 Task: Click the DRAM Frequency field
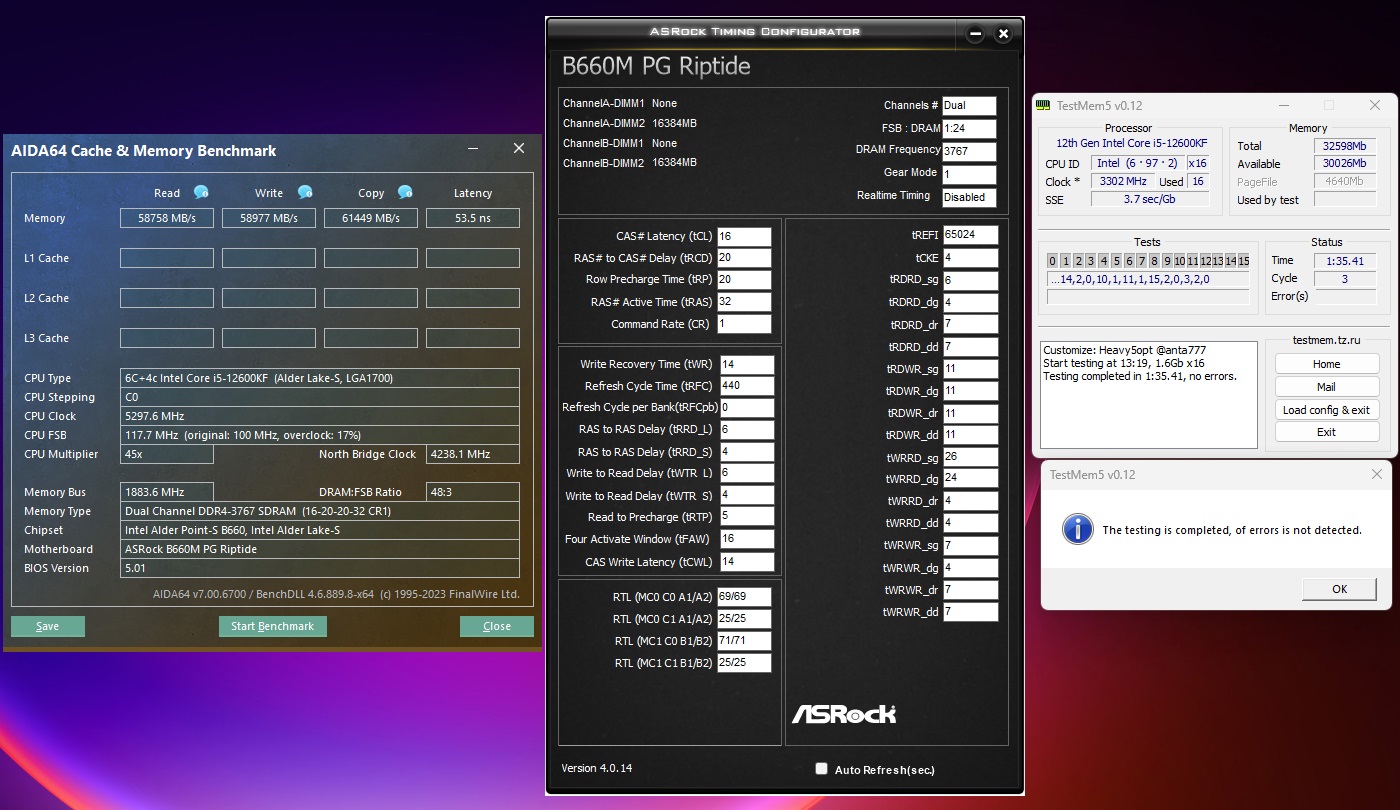969,152
